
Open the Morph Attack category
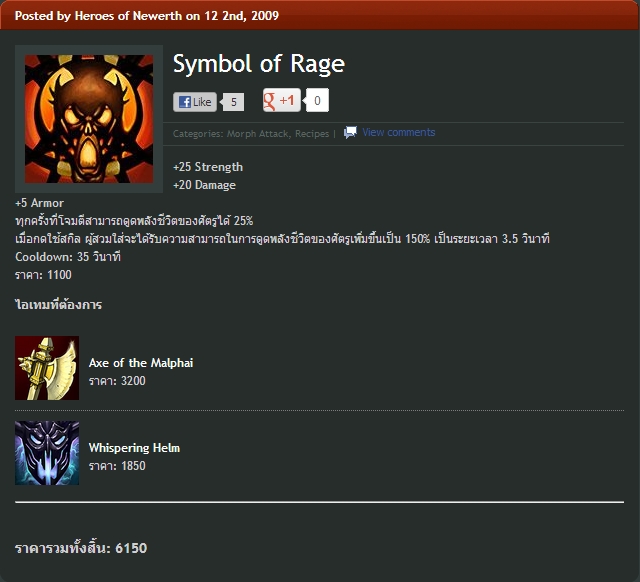pos(258,133)
